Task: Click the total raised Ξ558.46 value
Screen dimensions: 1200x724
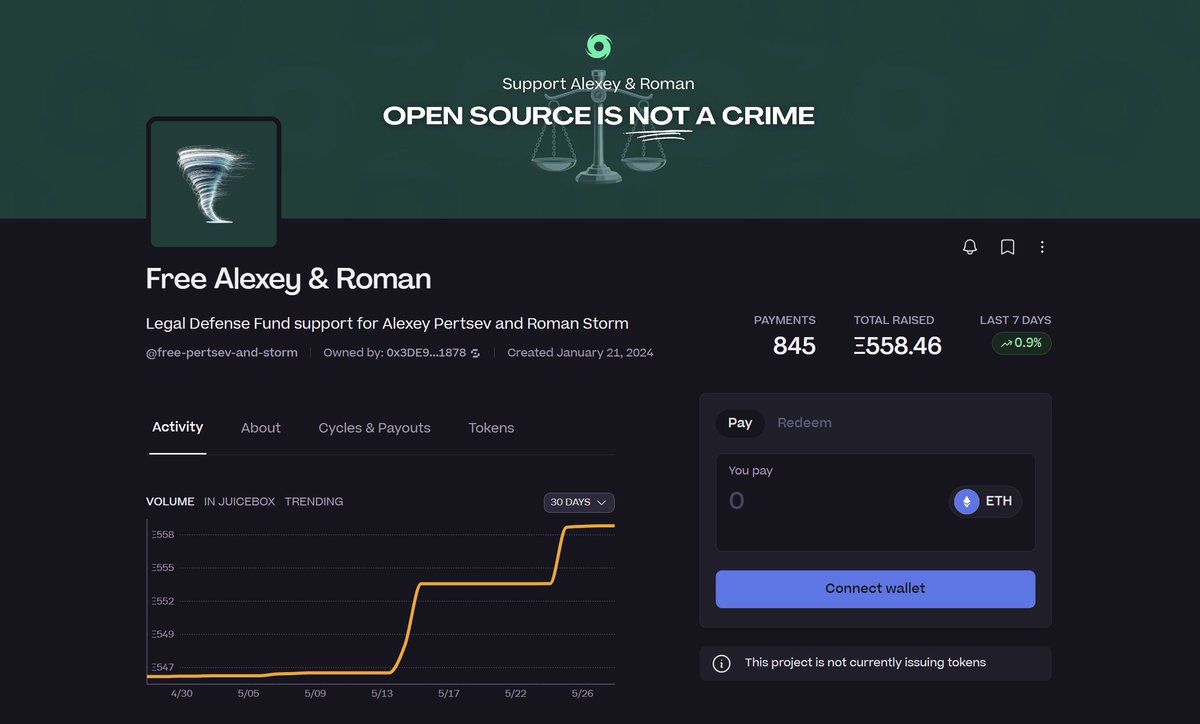Action: pos(898,346)
